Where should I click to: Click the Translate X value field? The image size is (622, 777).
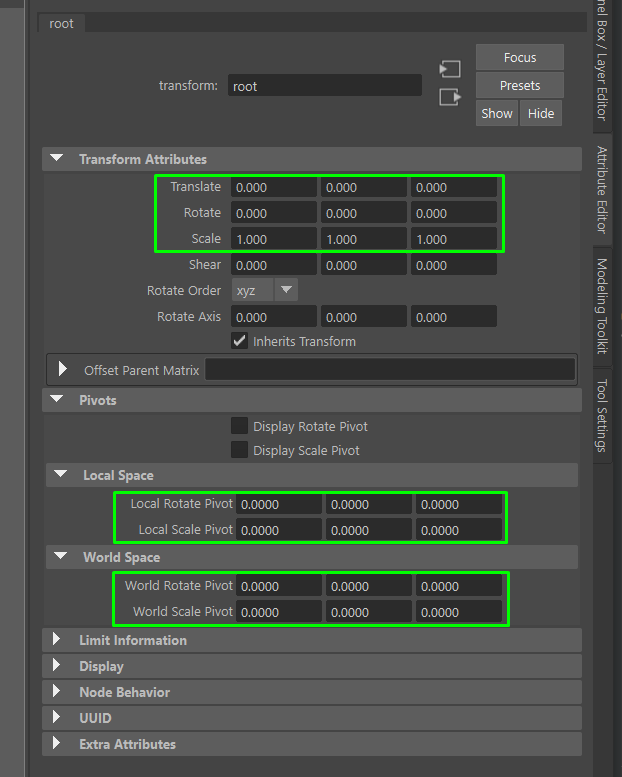[x=273, y=187]
